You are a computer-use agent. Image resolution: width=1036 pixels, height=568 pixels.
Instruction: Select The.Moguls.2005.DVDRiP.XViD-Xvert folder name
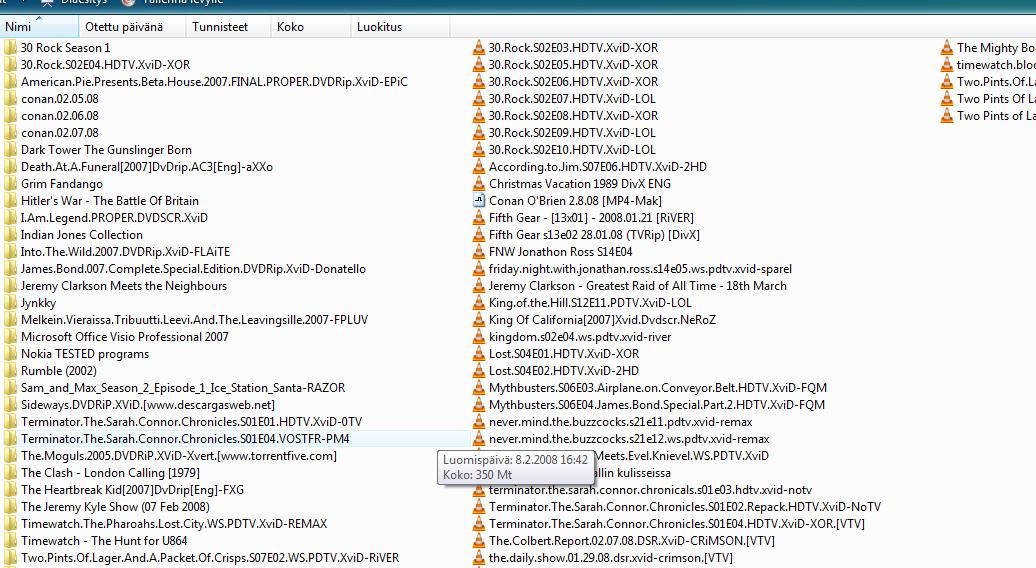[178, 456]
